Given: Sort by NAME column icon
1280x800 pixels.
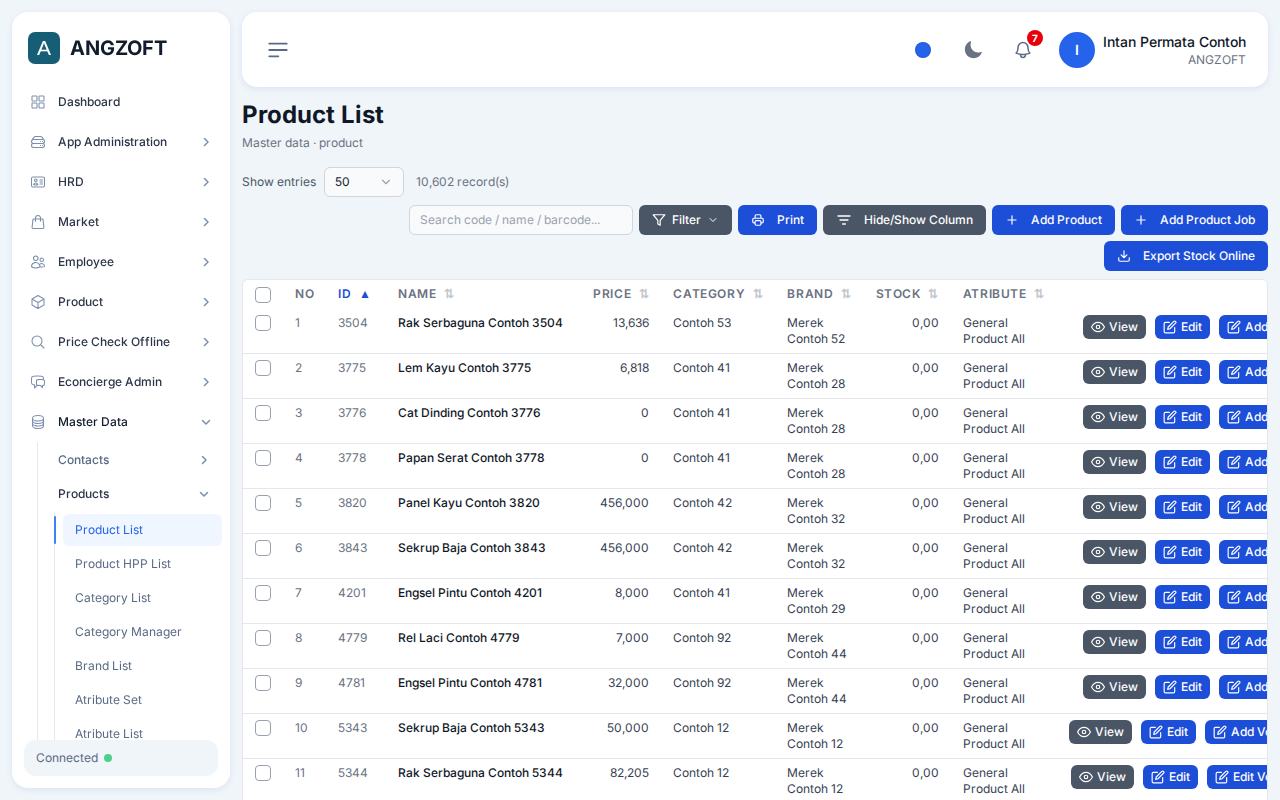Looking at the screenshot, I should pyautogui.click(x=449, y=294).
